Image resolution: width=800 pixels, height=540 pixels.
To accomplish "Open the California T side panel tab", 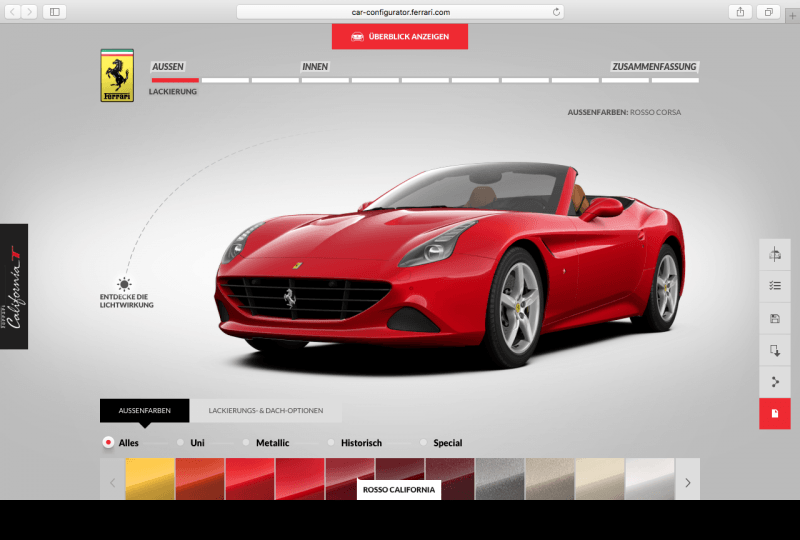I will coord(14,286).
